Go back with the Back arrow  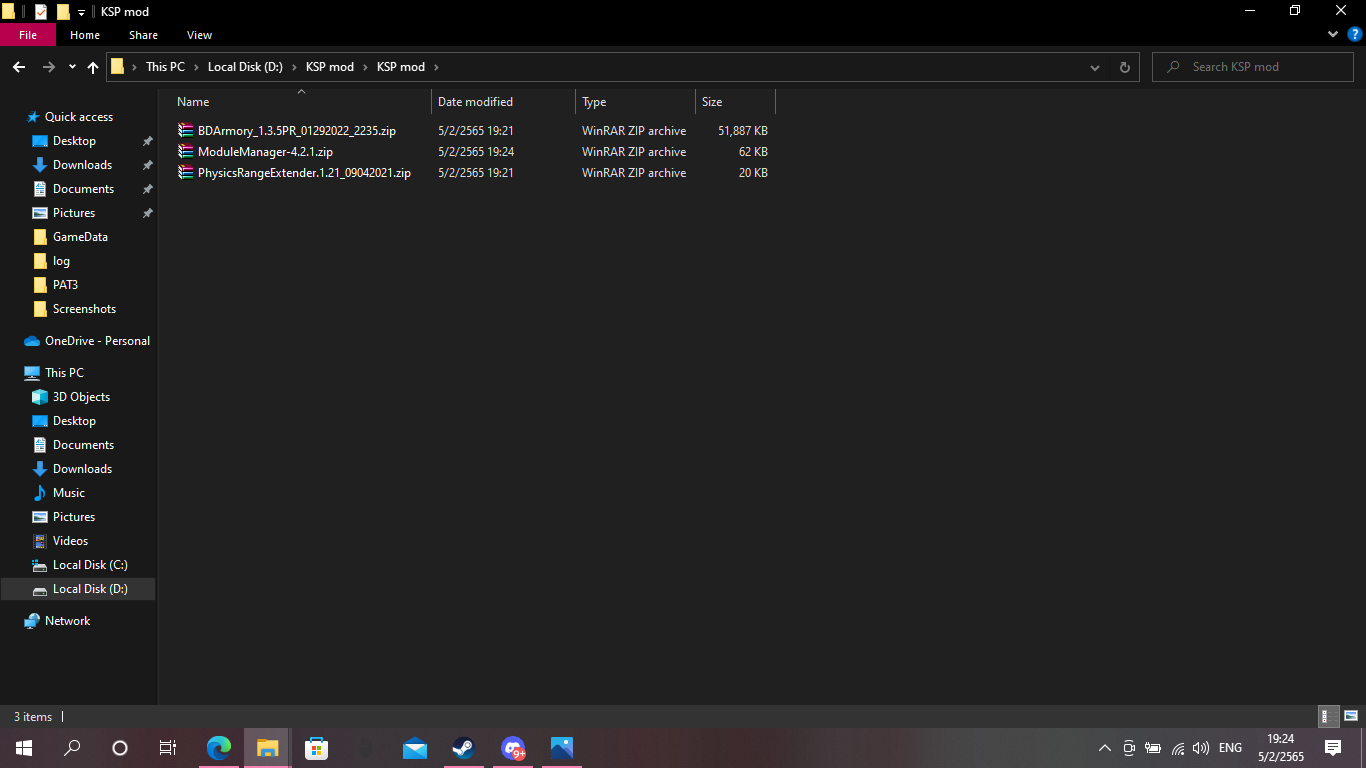19,67
